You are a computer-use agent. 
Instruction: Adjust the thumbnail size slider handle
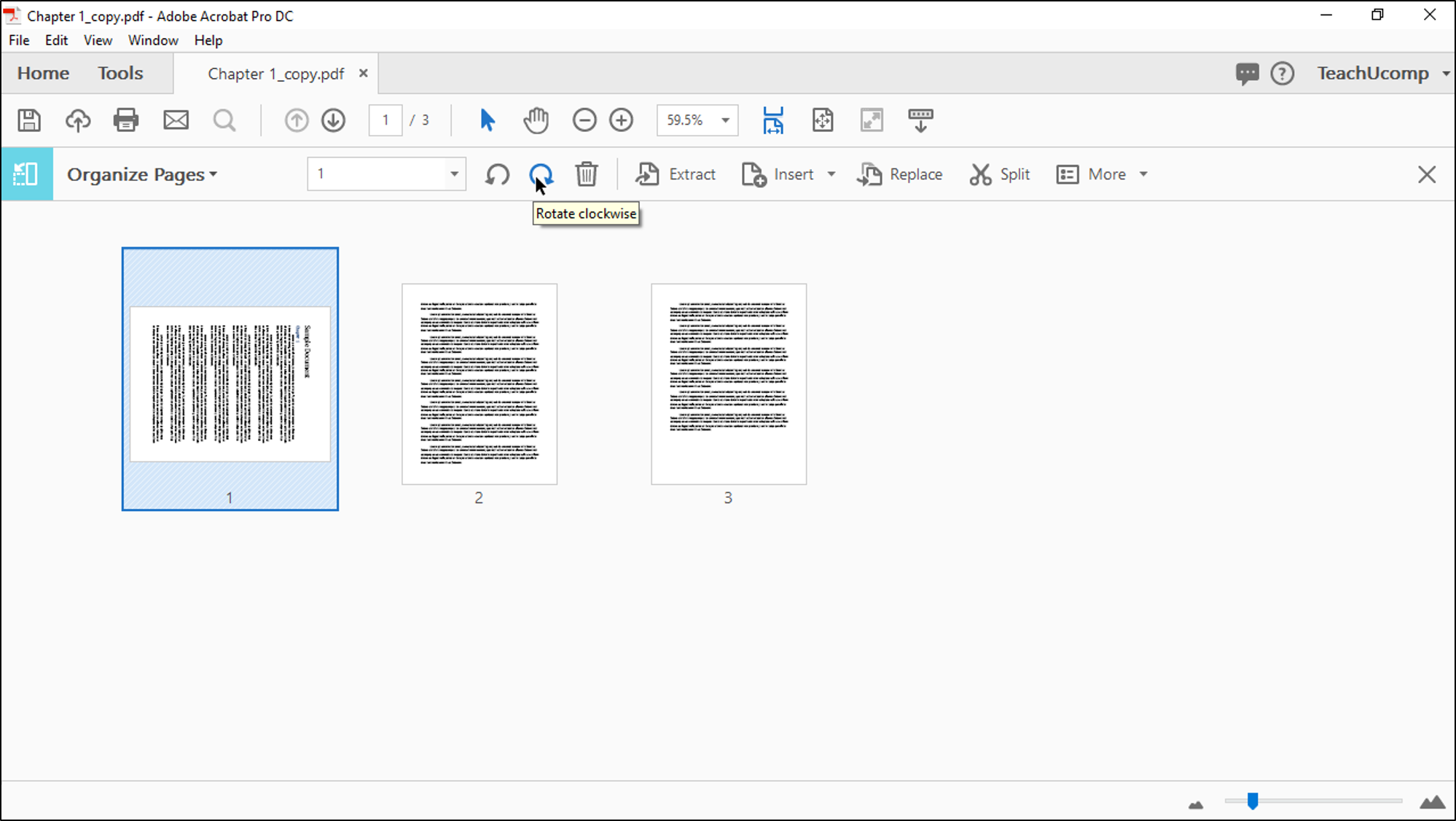click(1252, 801)
